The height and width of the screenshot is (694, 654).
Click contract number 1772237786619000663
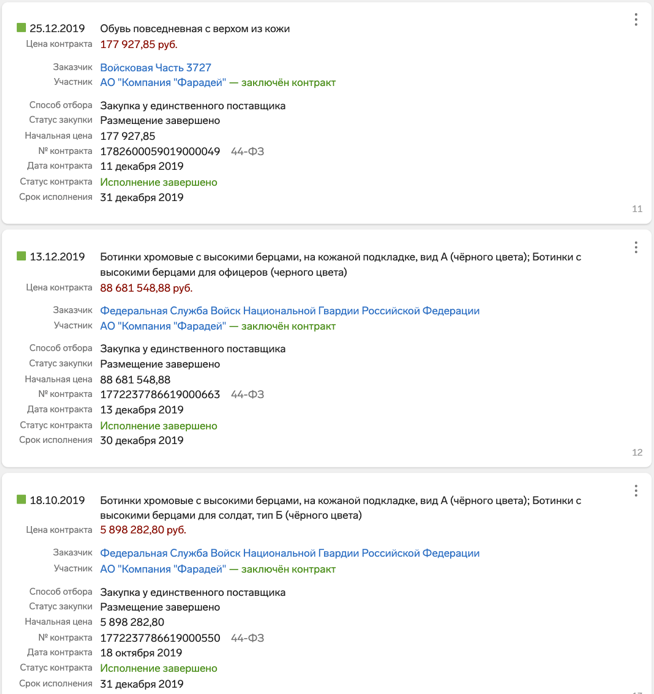click(160, 394)
